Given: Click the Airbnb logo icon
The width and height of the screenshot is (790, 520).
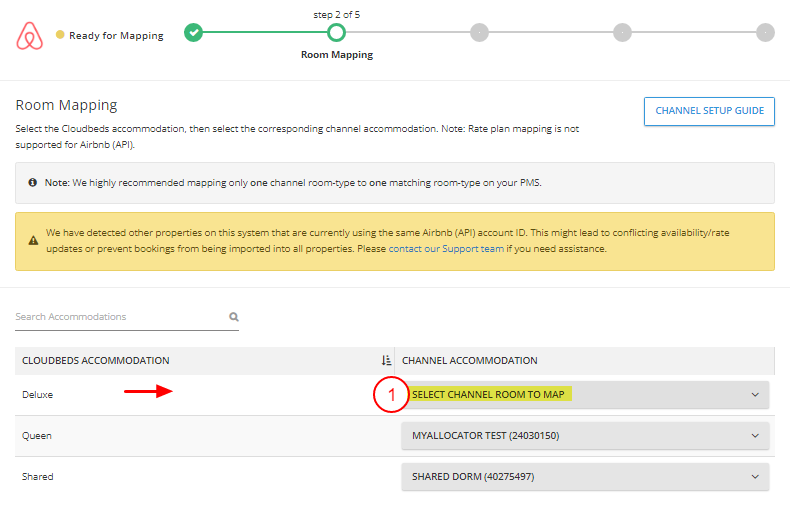Looking at the screenshot, I should tap(31, 36).
